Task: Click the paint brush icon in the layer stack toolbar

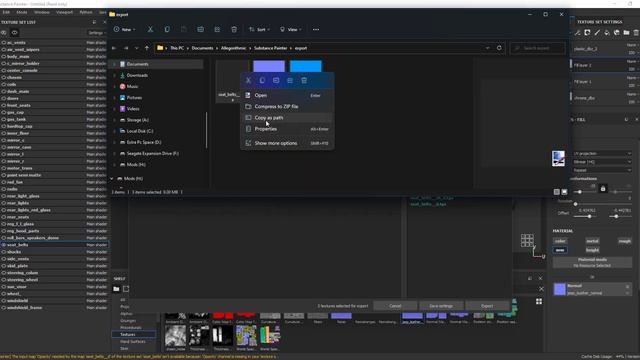Action: click(597, 33)
